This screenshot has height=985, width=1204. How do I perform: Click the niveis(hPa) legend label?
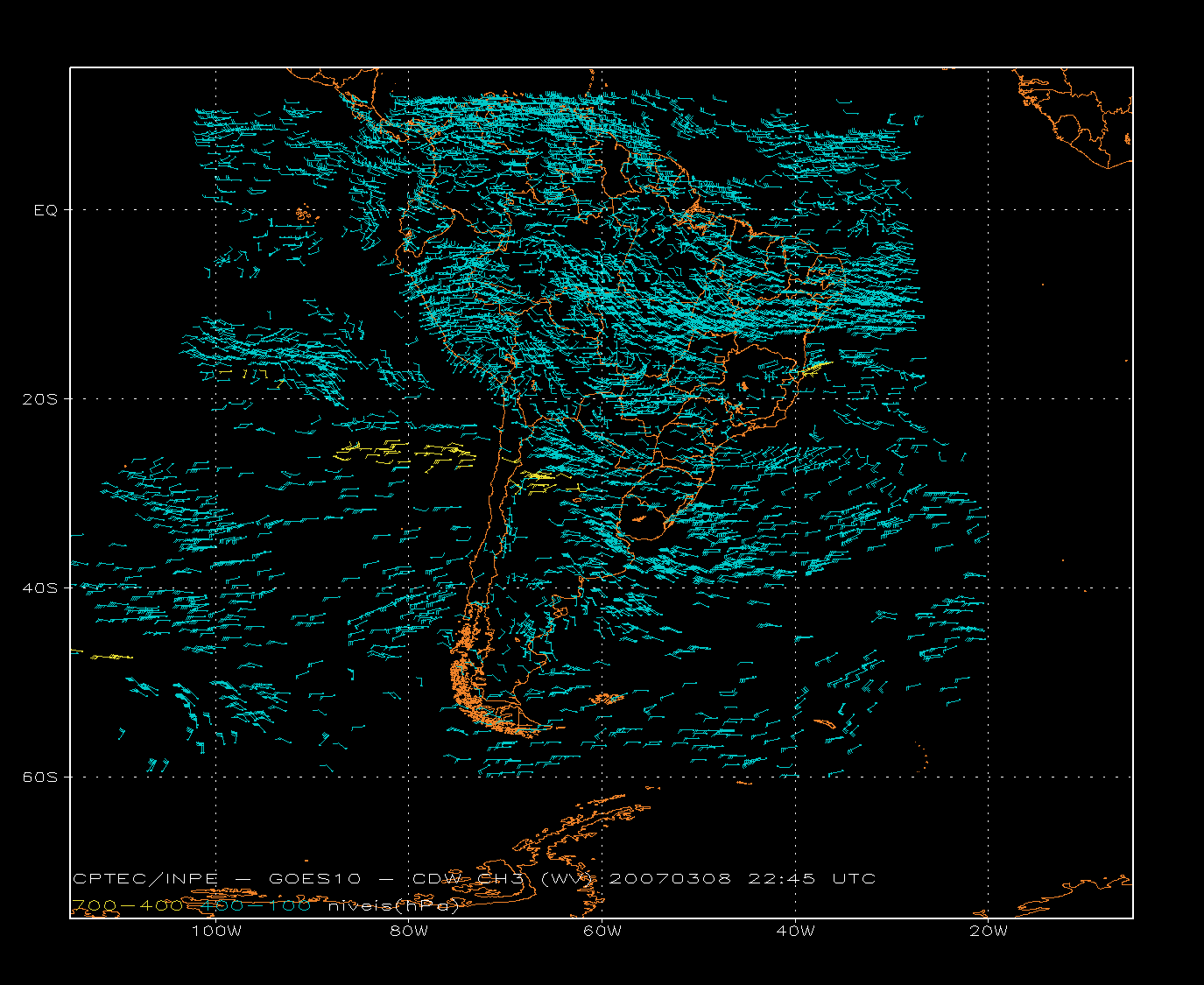point(393,906)
